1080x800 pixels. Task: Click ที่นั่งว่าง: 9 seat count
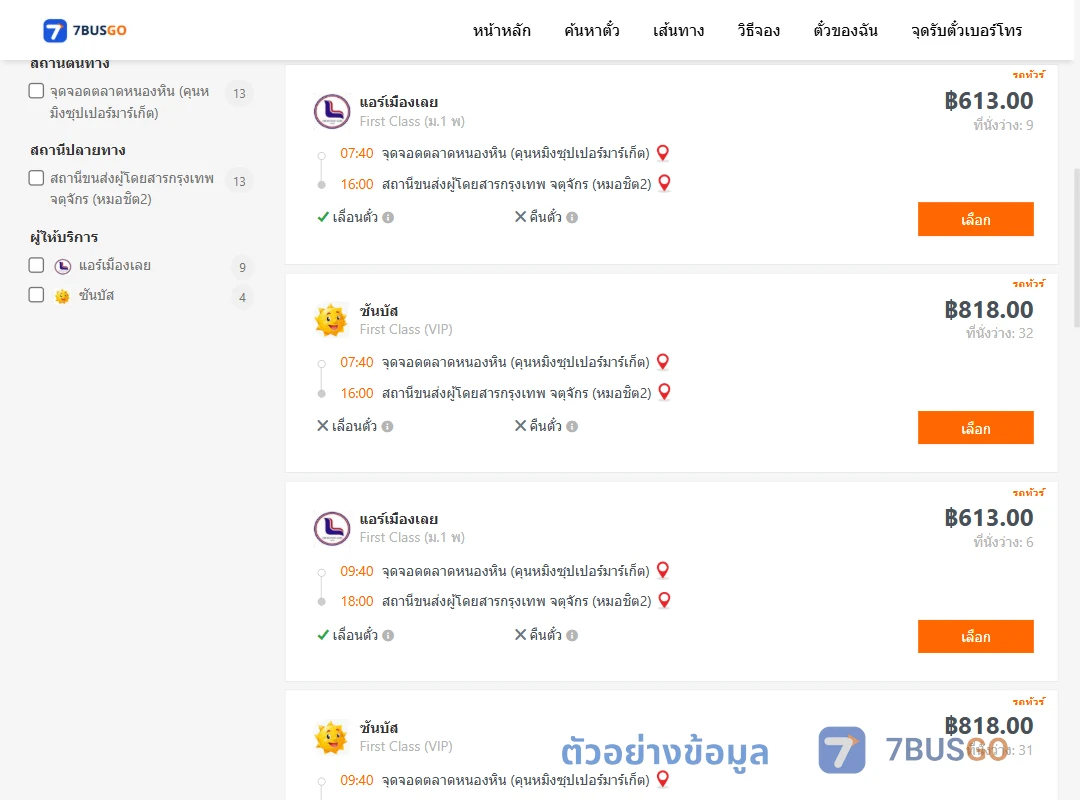click(x=1003, y=125)
